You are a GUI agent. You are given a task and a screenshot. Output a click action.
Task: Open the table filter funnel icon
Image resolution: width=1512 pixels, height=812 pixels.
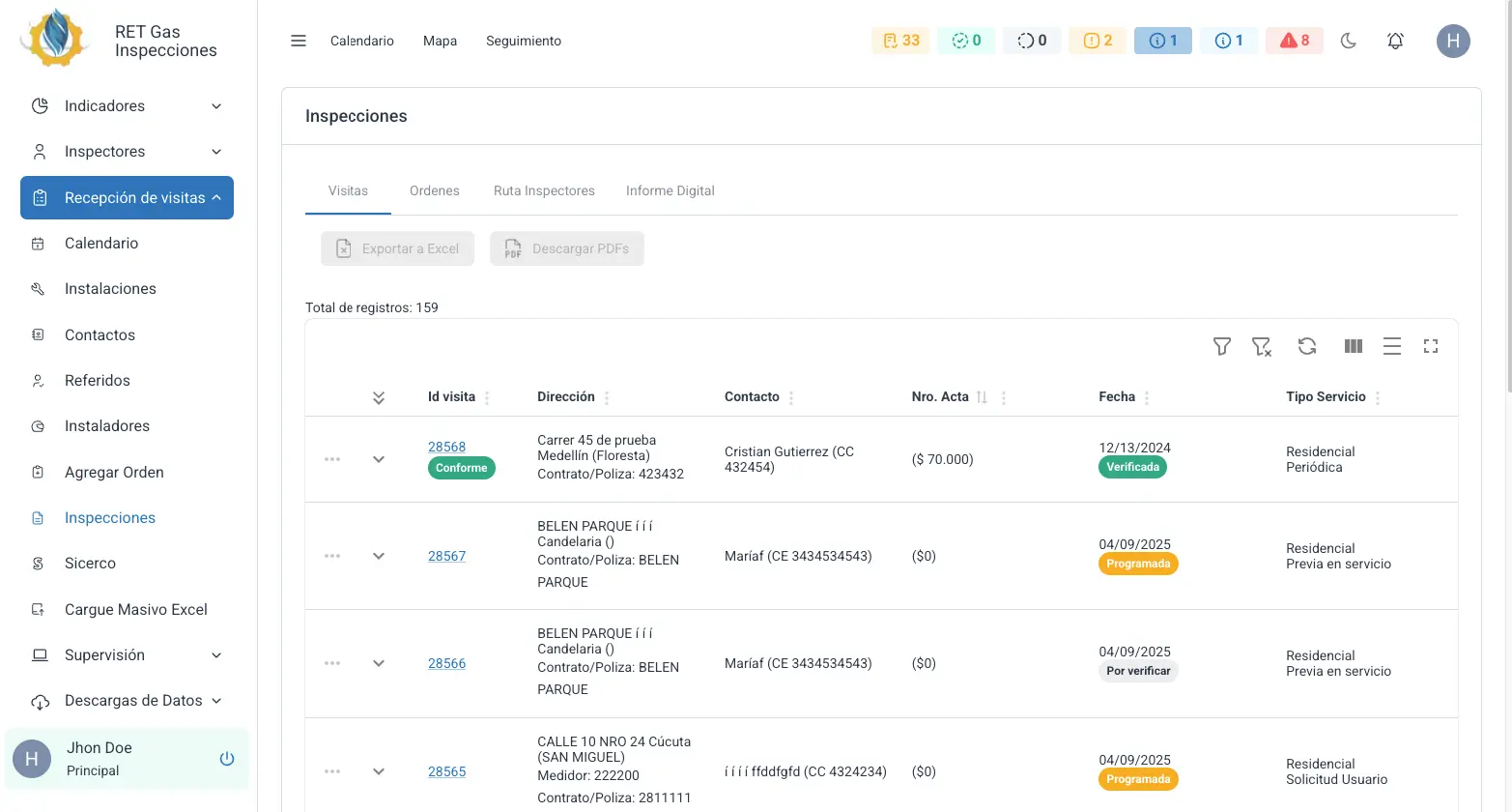tap(1222, 346)
